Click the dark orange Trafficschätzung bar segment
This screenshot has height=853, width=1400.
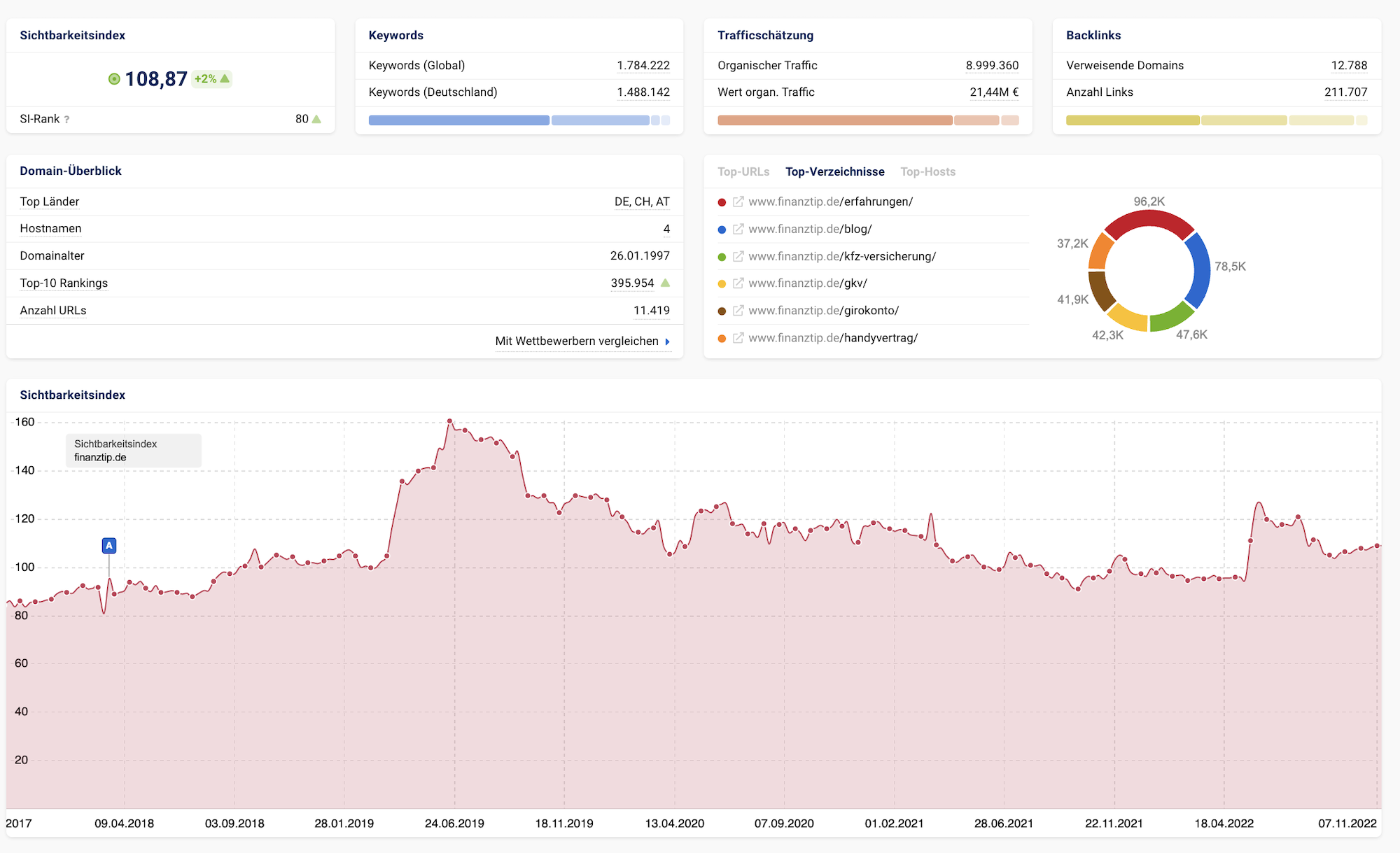click(x=834, y=120)
